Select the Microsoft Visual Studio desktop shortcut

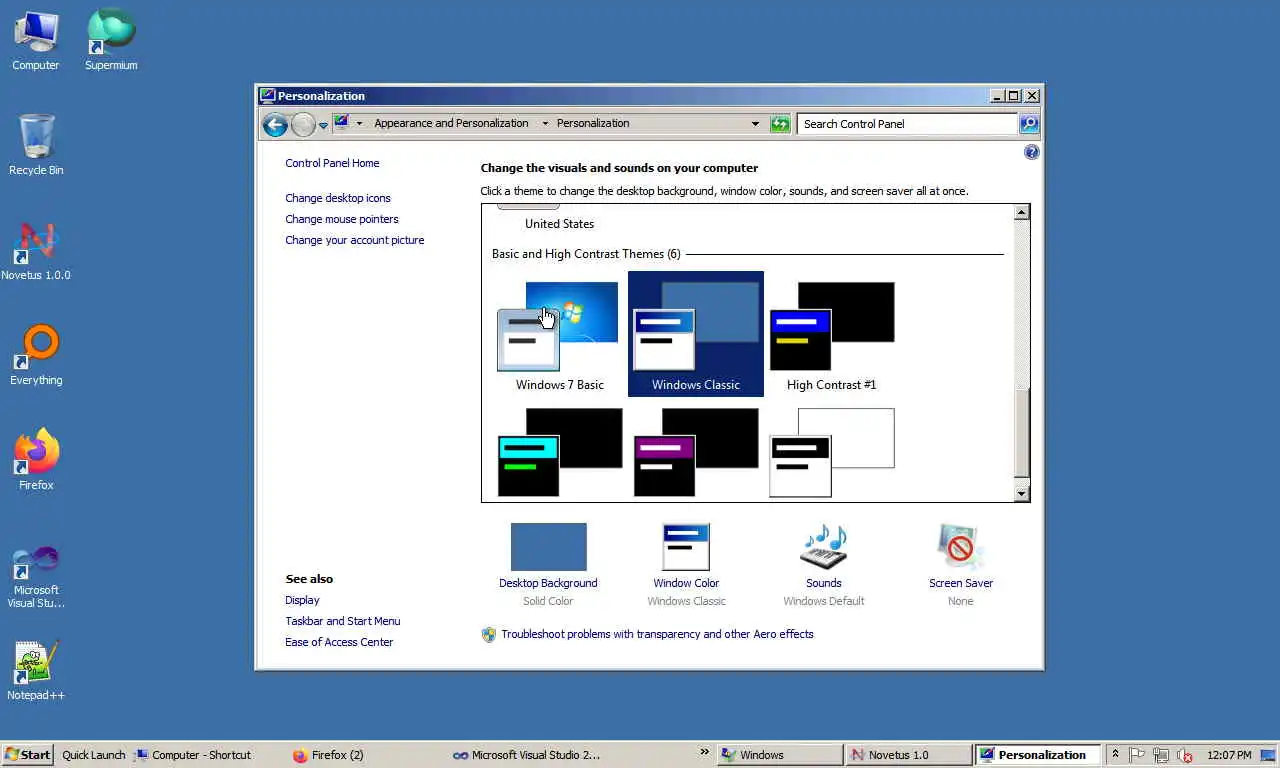tap(36, 575)
